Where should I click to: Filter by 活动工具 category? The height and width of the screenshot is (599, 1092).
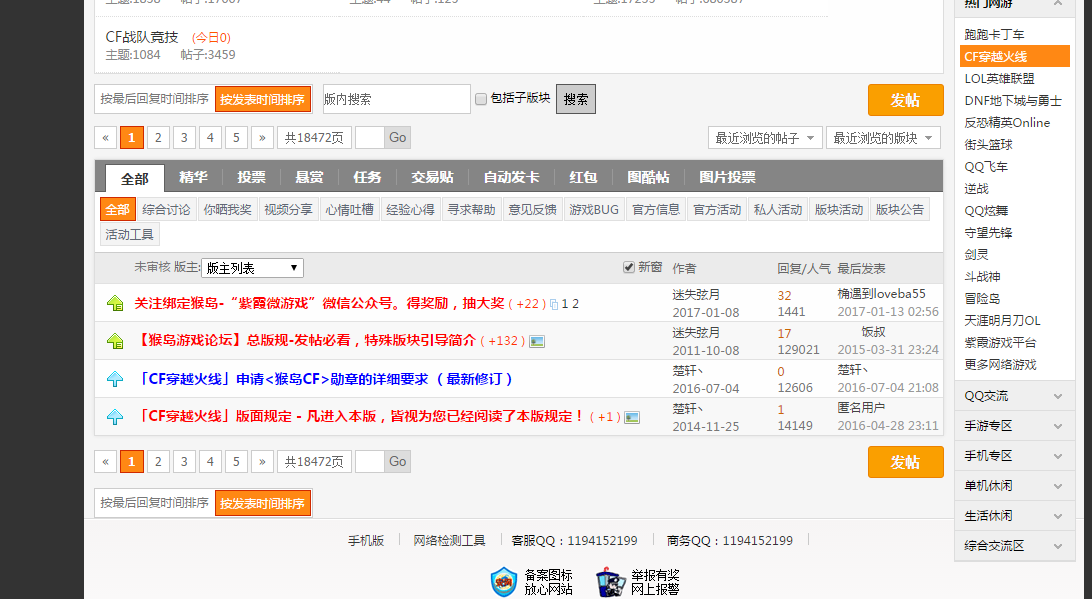130,234
